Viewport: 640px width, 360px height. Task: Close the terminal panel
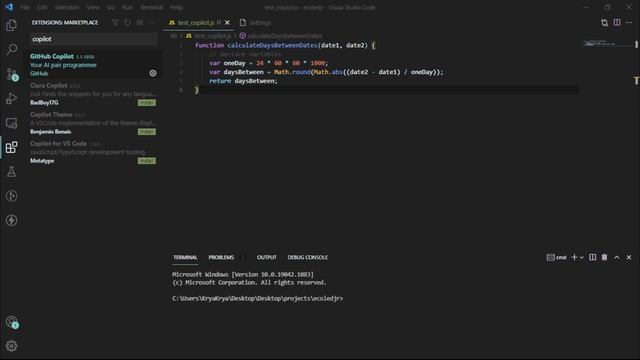click(629, 257)
